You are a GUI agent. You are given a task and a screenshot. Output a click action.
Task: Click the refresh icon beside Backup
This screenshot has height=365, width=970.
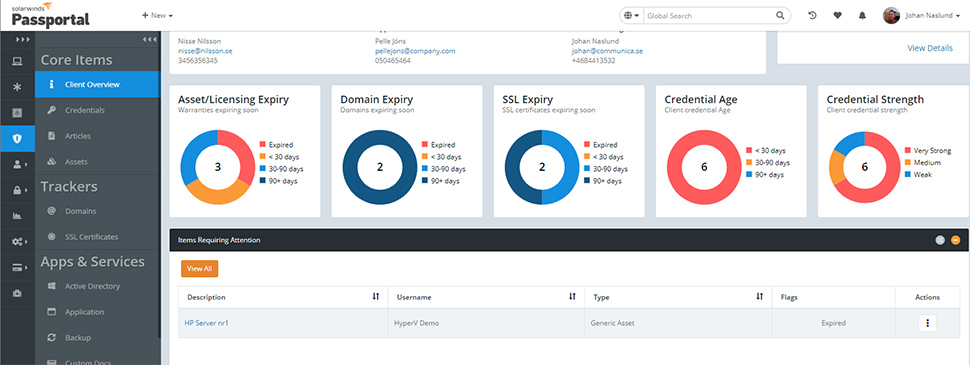[x=52, y=338]
